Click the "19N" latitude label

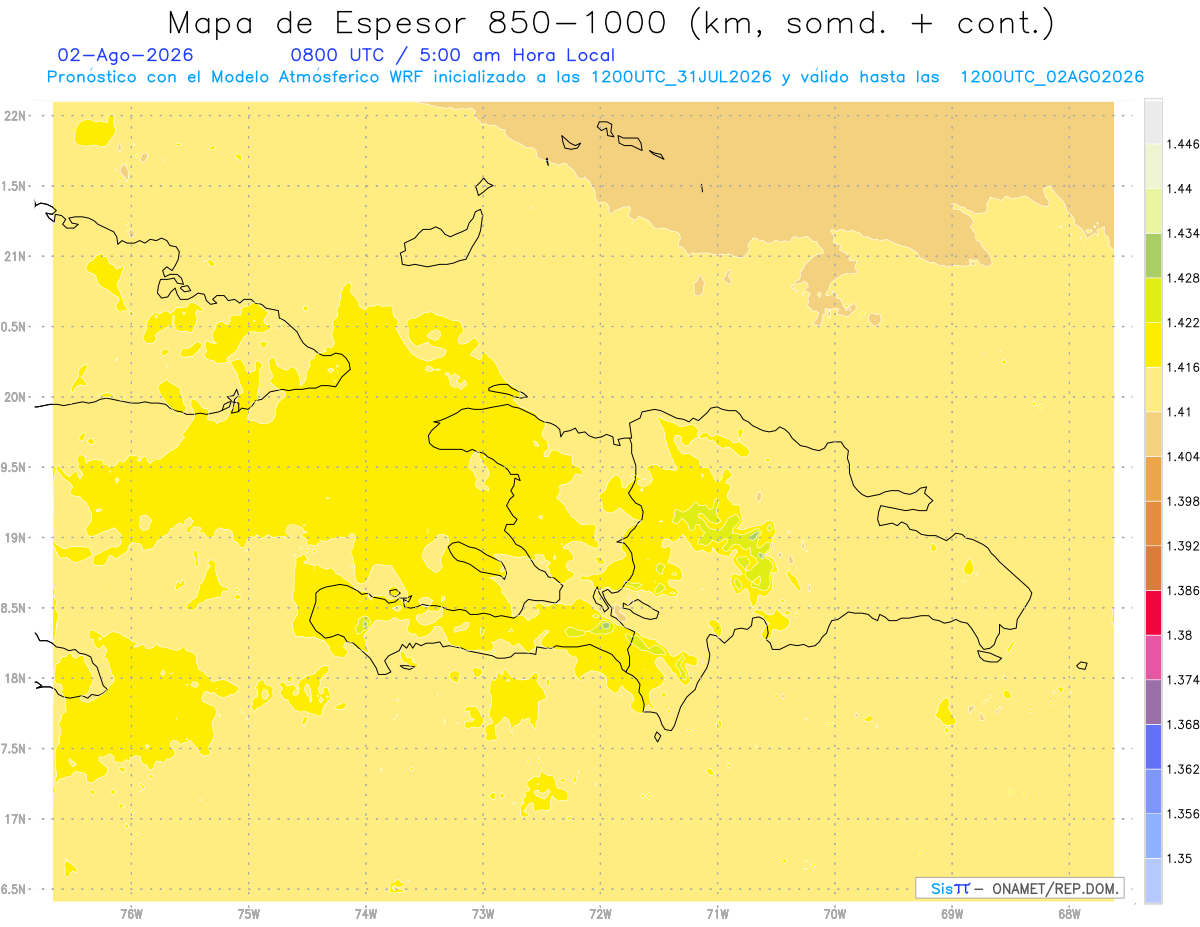pos(16,538)
